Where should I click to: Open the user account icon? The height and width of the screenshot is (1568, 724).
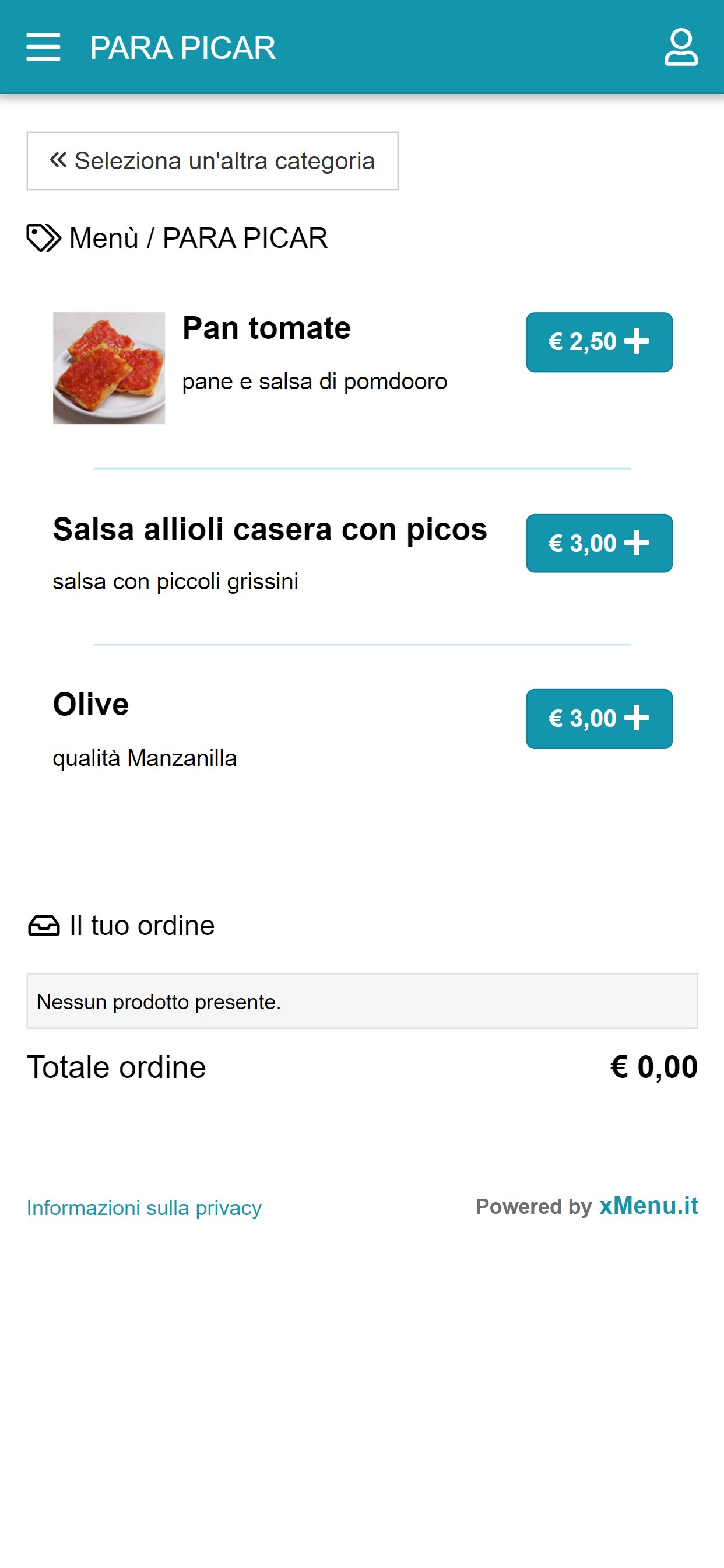point(681,47)
